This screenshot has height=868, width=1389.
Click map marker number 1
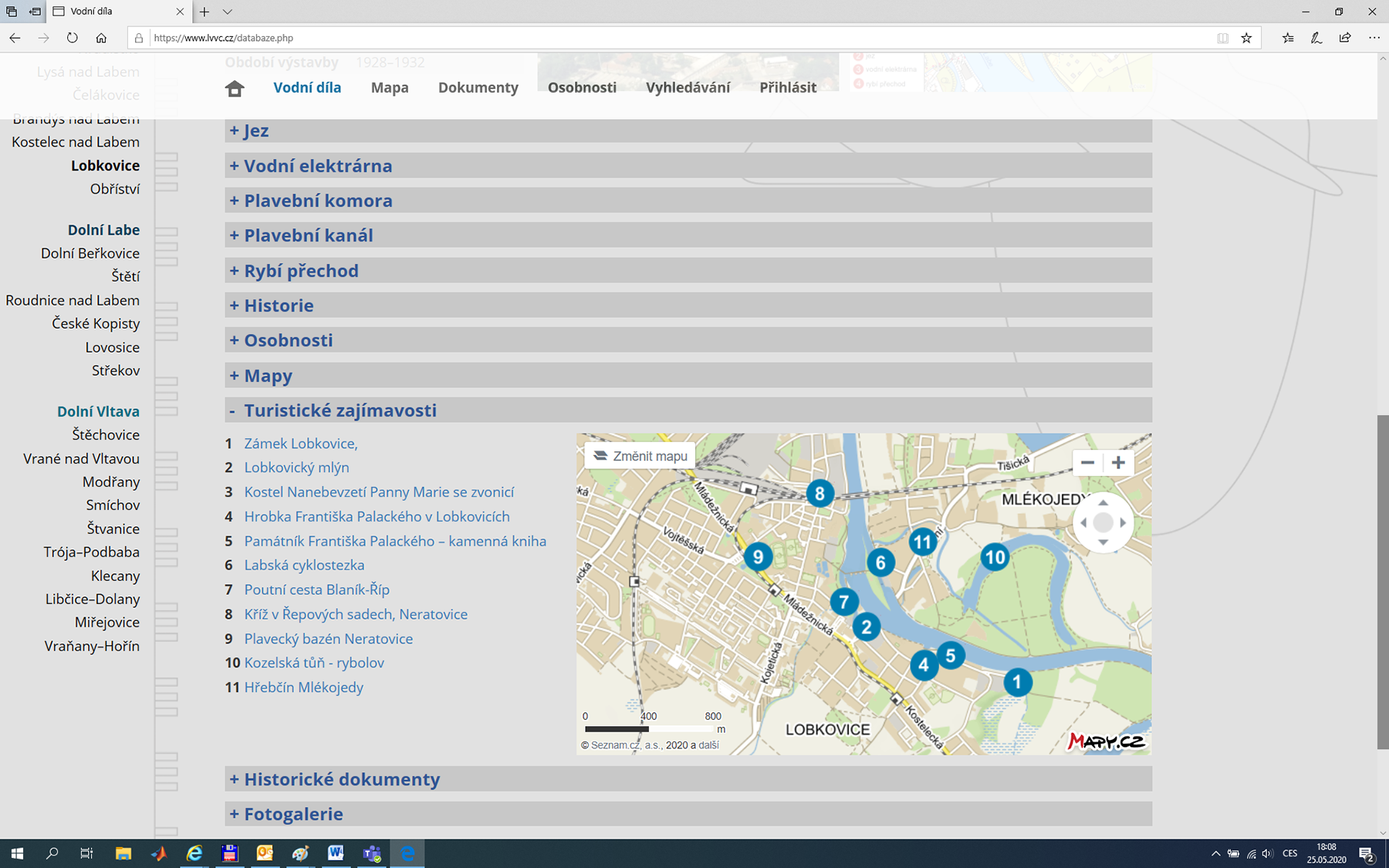click(1017, 682)
